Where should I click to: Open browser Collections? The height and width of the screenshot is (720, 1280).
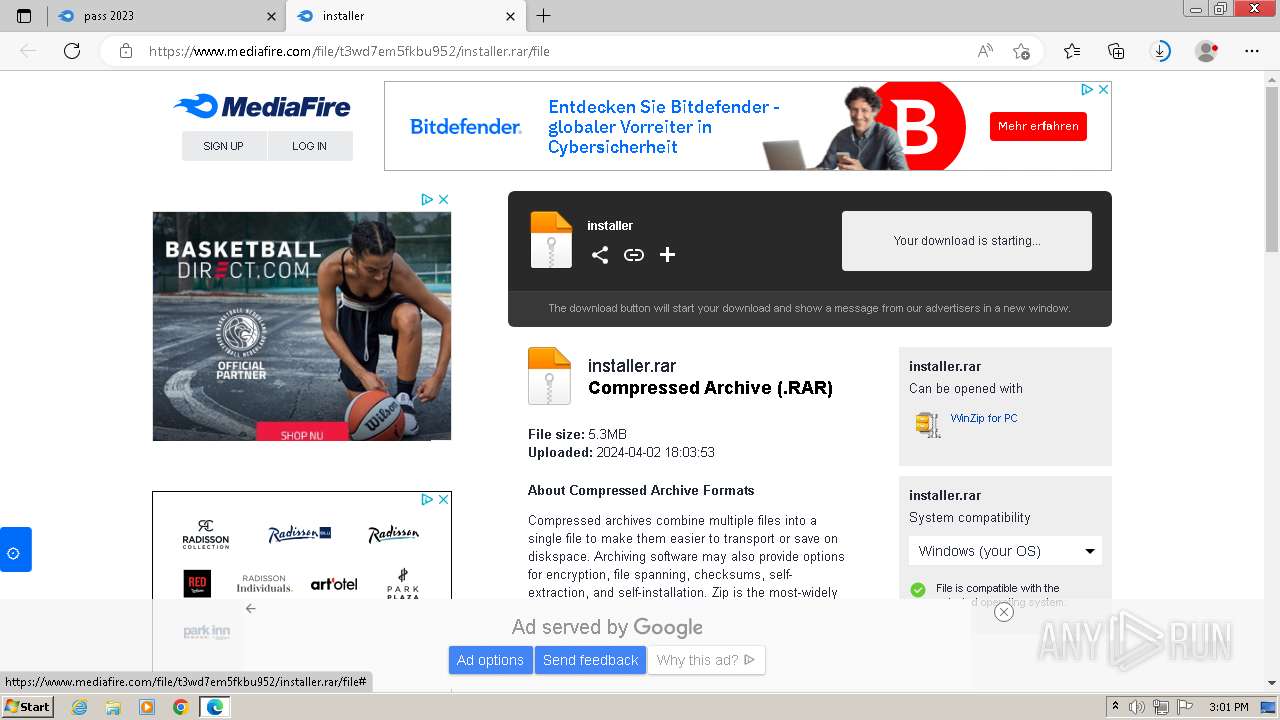pos(1116,51)
